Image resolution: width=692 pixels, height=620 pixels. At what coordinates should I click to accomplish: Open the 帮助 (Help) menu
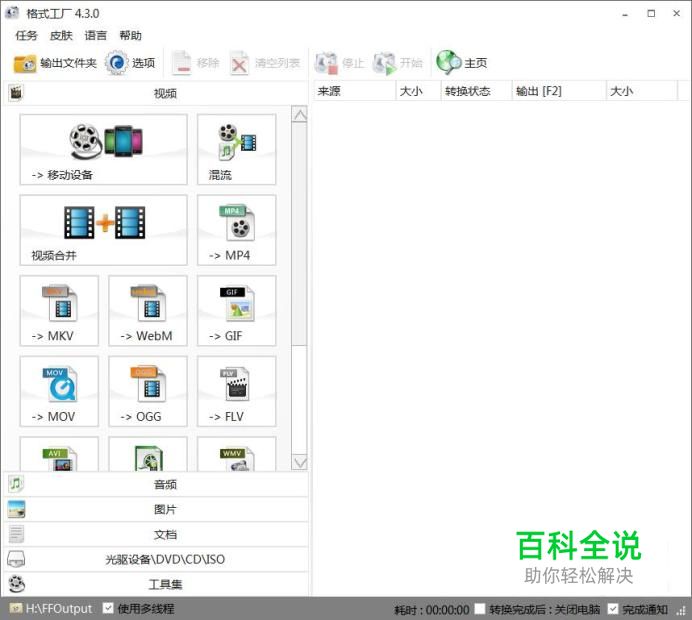pyautogui.click(x=131, y=35)
